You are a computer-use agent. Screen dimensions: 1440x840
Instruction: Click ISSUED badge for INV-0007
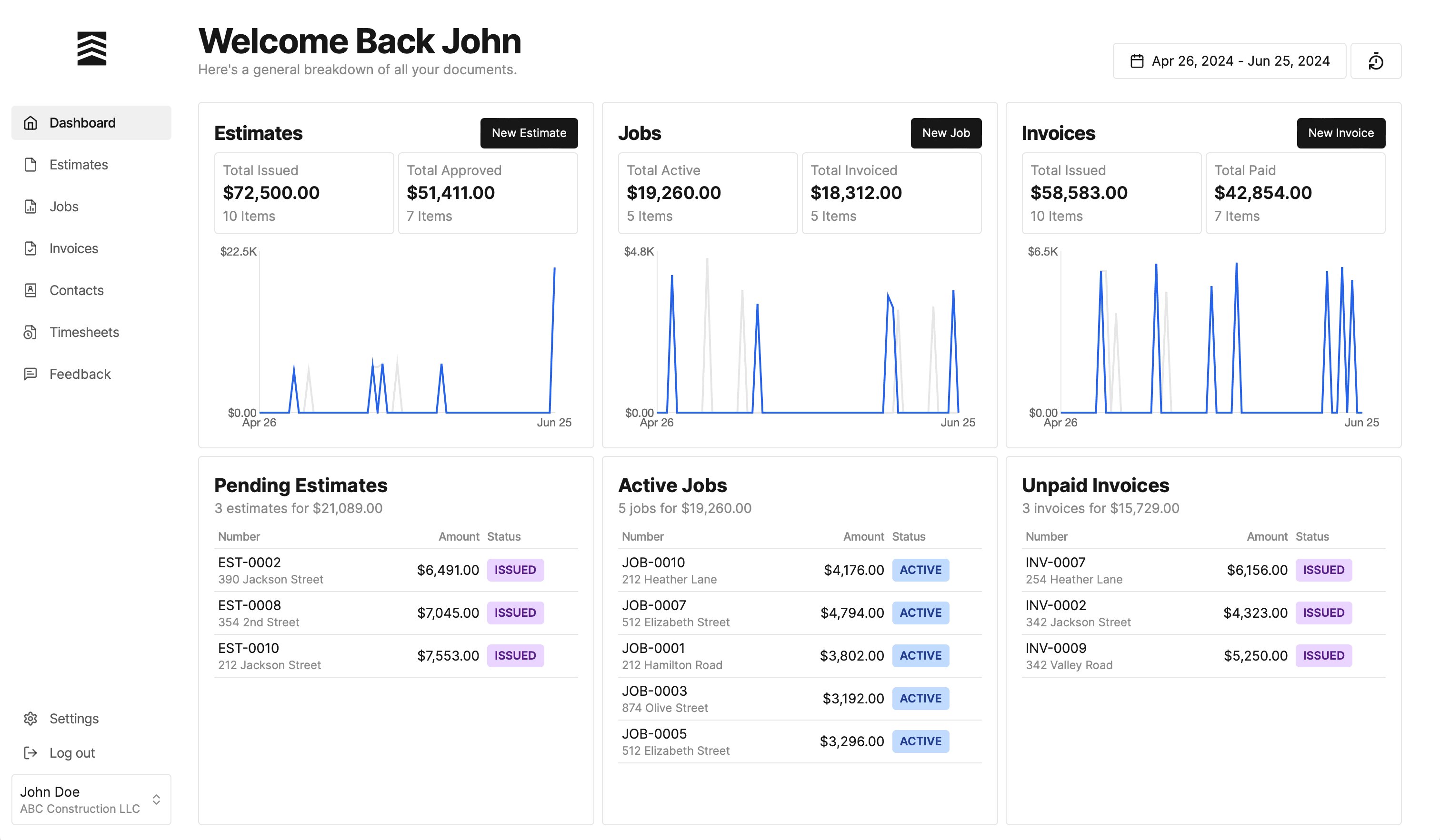tap(1323, 570)
